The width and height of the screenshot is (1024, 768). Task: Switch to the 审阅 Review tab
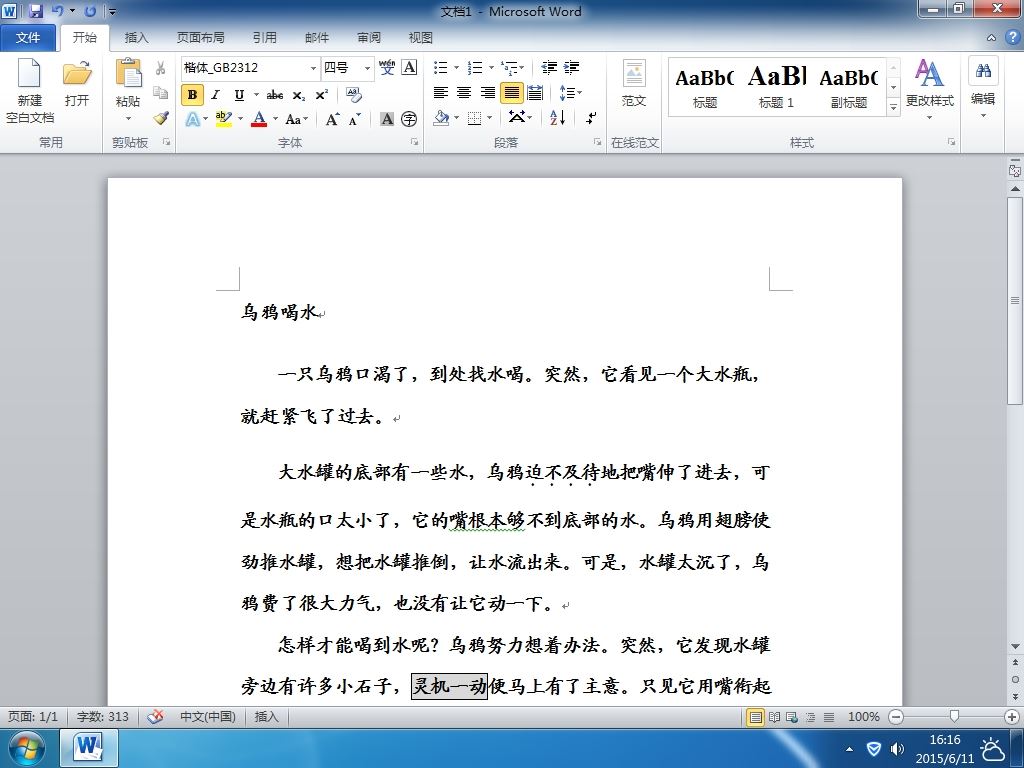(x=369, y=38)
